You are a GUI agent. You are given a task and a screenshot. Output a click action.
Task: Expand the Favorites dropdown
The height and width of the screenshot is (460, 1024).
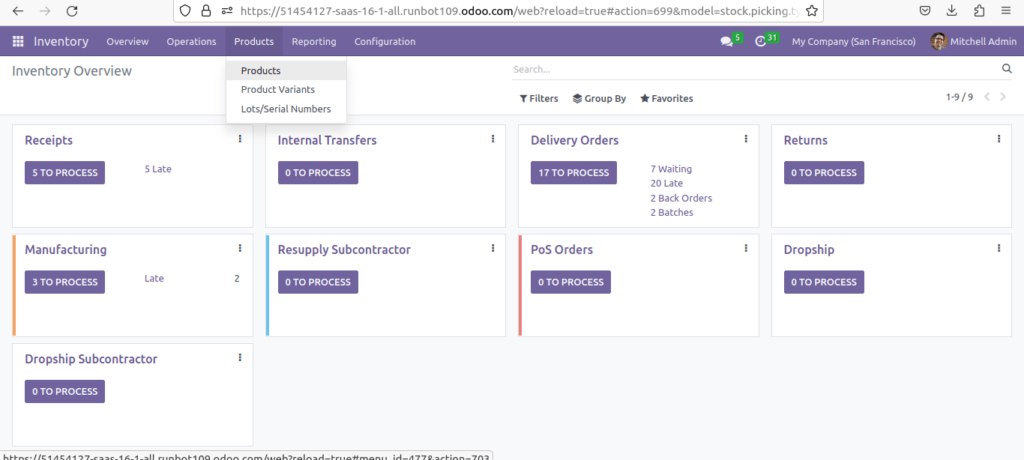point(666,99)
